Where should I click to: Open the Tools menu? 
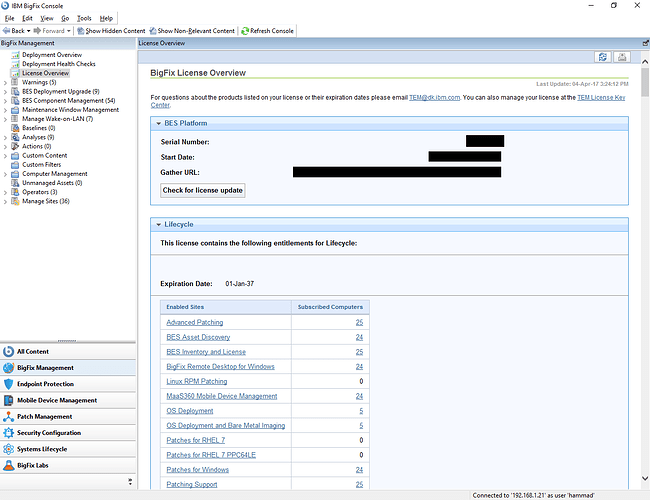pos(84,18)
